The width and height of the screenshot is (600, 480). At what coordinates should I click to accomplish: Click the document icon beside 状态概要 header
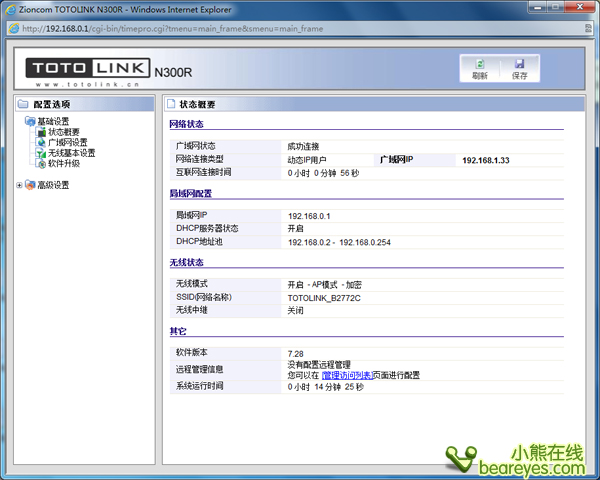coord(171,104)
